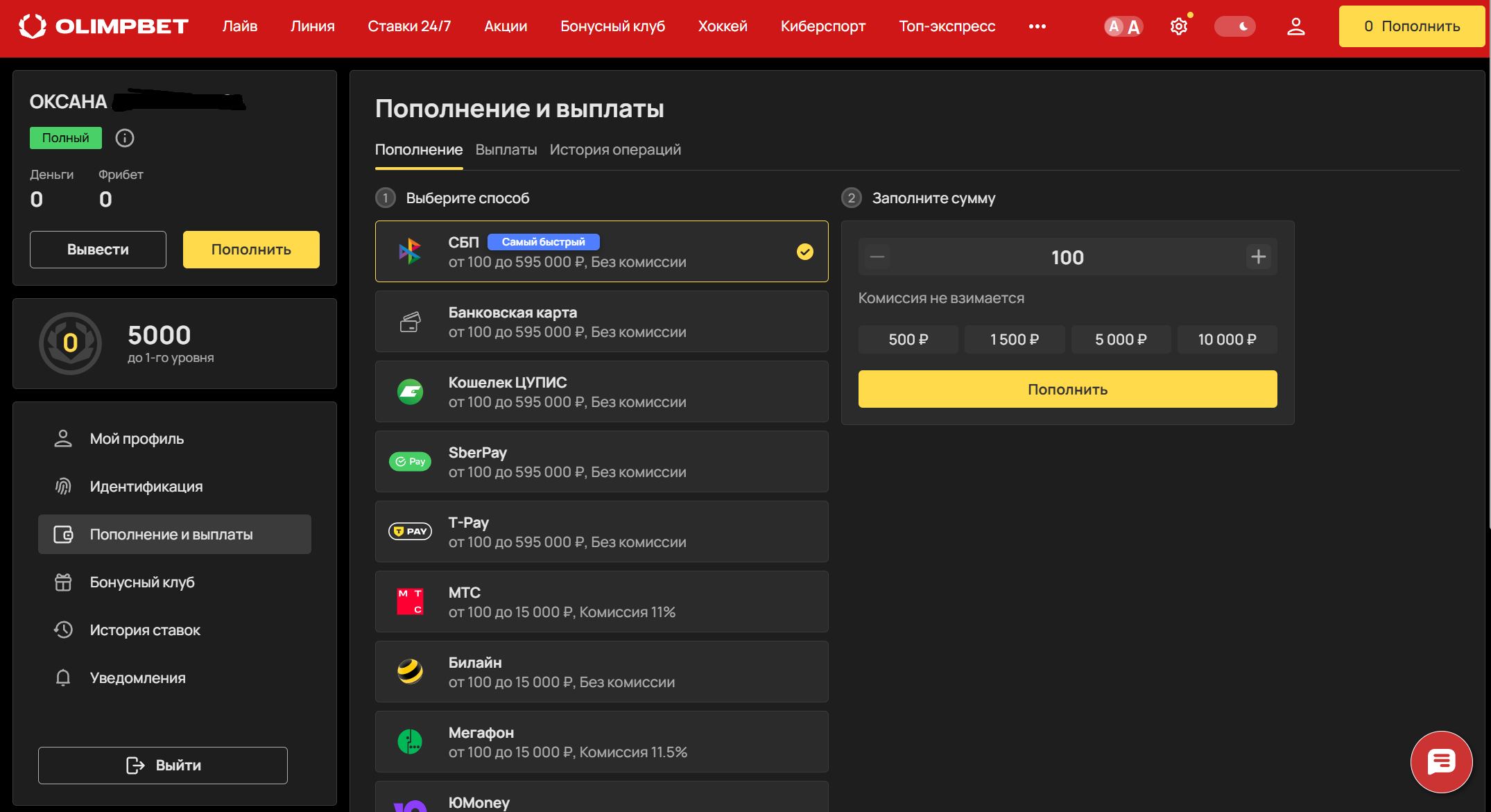Select the Мегафон payment method
This screenshot has width=1491, height=812.
[602, 742]
